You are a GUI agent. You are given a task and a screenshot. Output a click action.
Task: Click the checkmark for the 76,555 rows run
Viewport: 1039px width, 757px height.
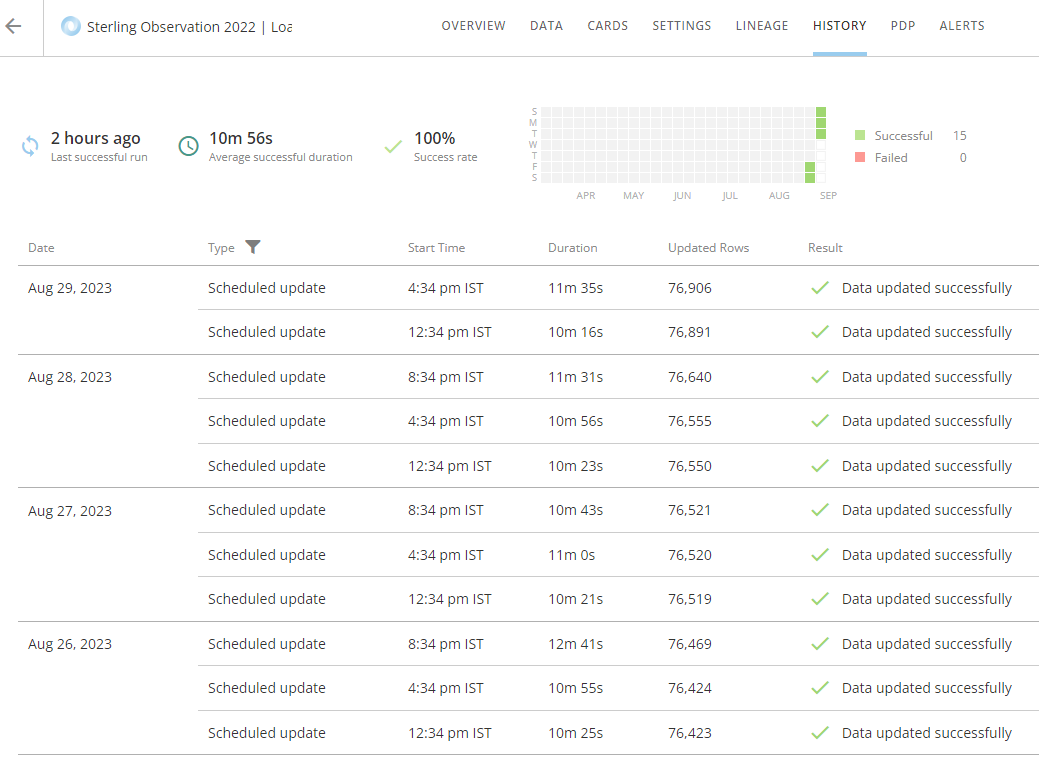point(820,421)
